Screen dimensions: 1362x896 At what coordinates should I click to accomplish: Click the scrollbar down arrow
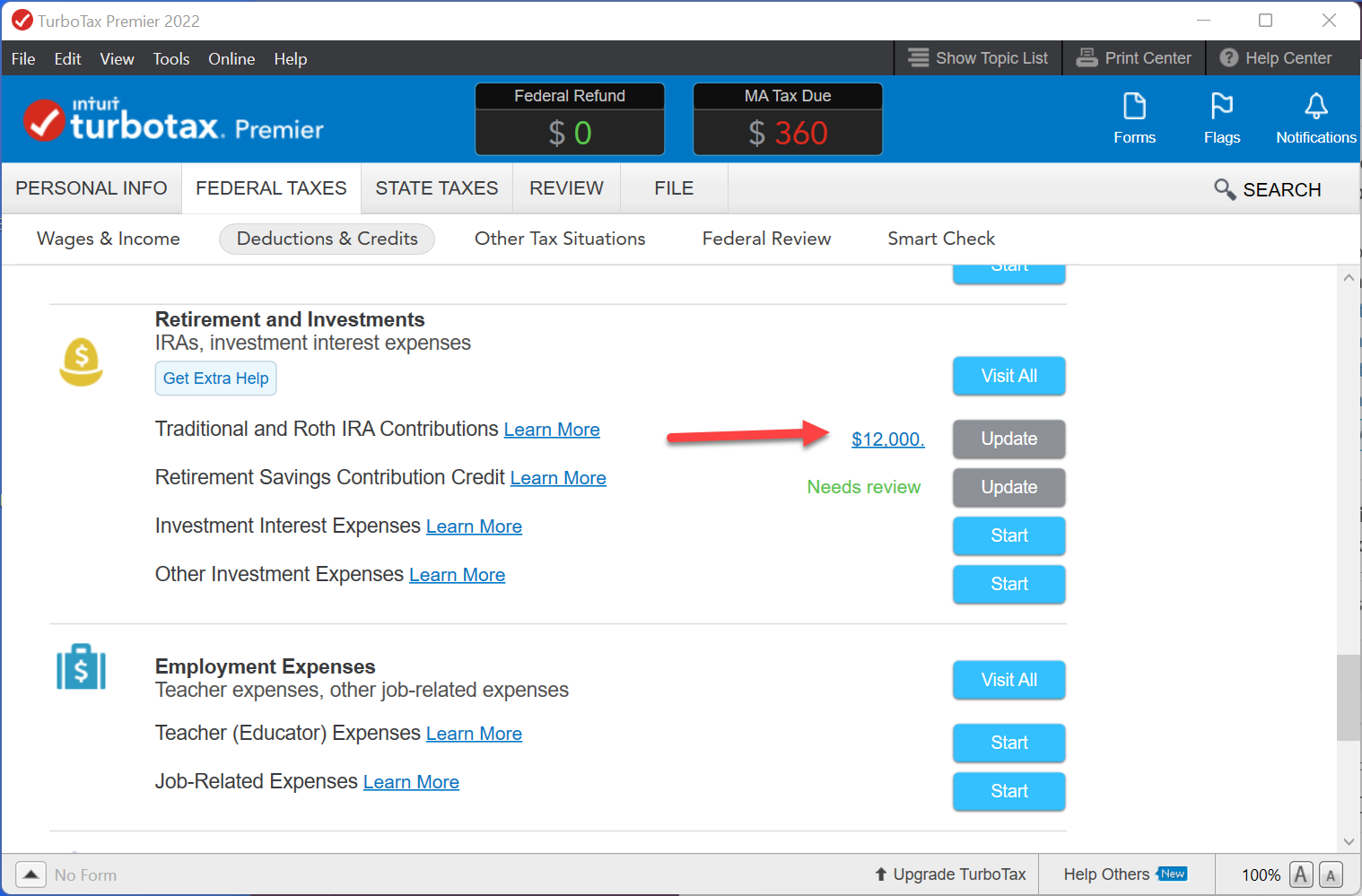[1349, 841]
